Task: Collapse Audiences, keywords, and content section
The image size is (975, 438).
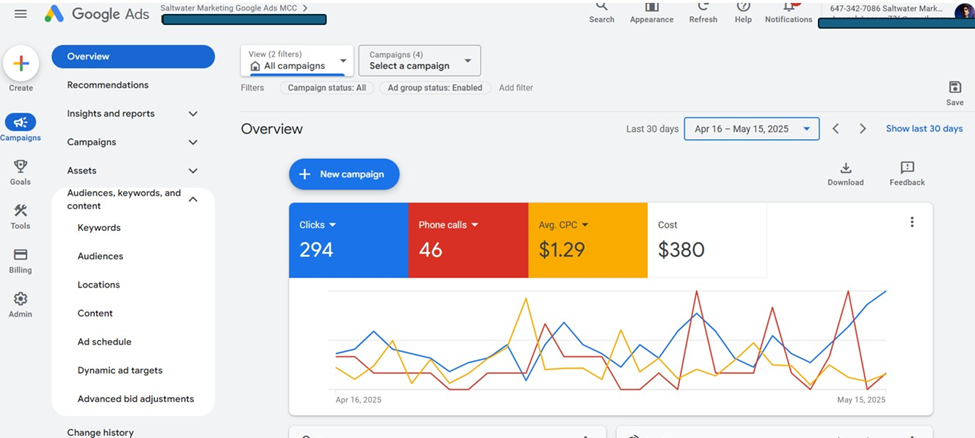Action: click(193, 199)
